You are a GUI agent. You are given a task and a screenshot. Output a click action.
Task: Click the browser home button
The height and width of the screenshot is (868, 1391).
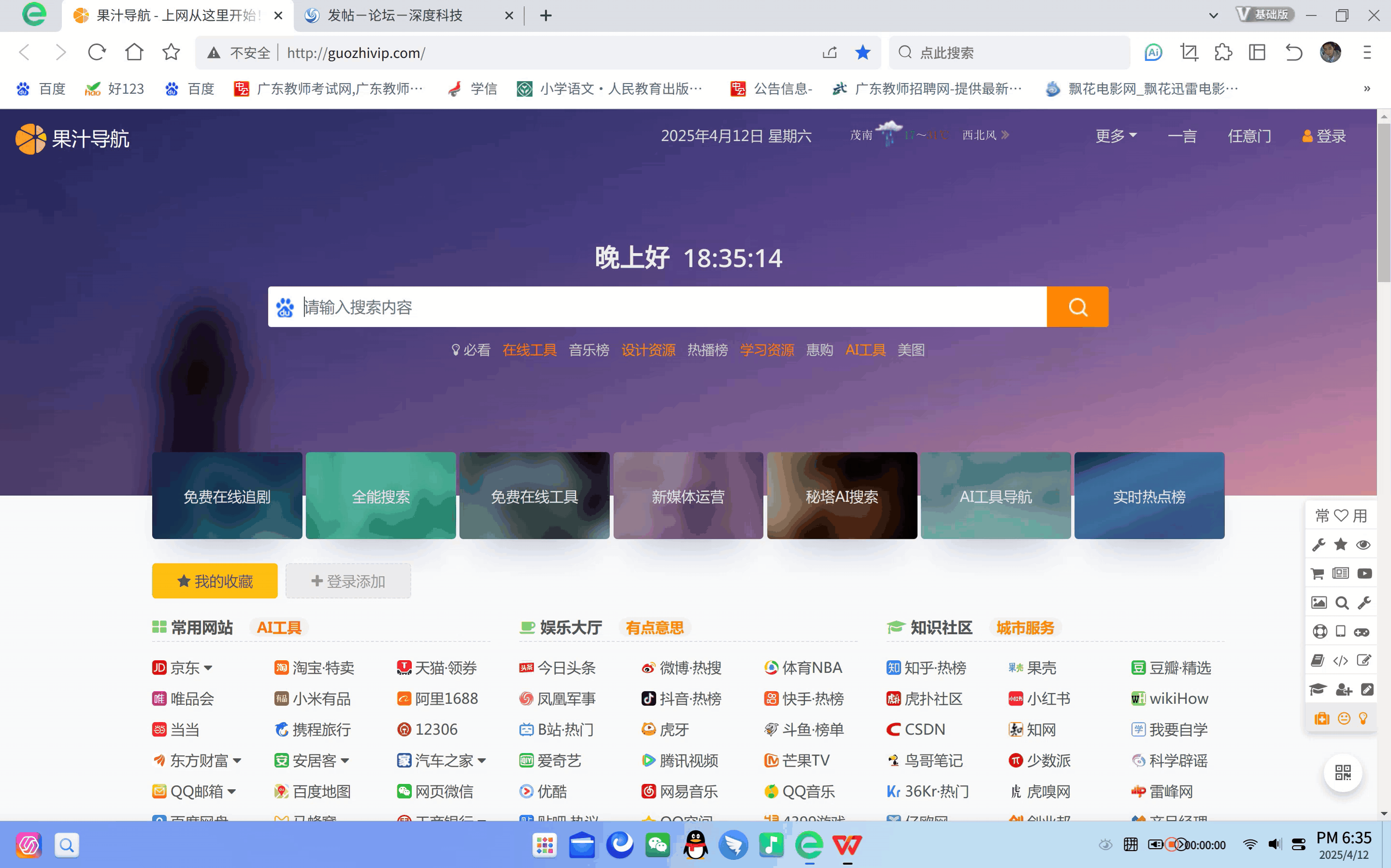[x=134, y=52]
